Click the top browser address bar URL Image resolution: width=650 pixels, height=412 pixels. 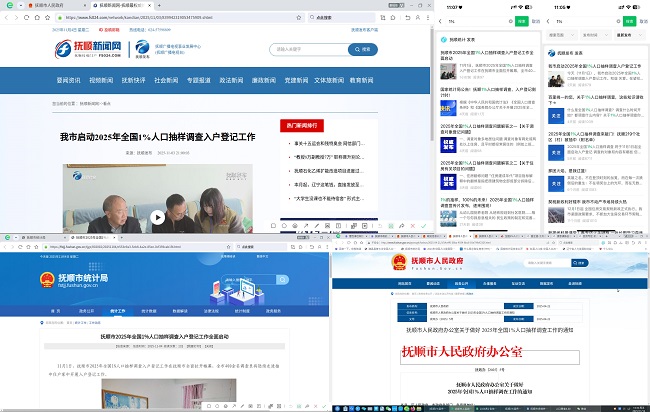(139, 17)
